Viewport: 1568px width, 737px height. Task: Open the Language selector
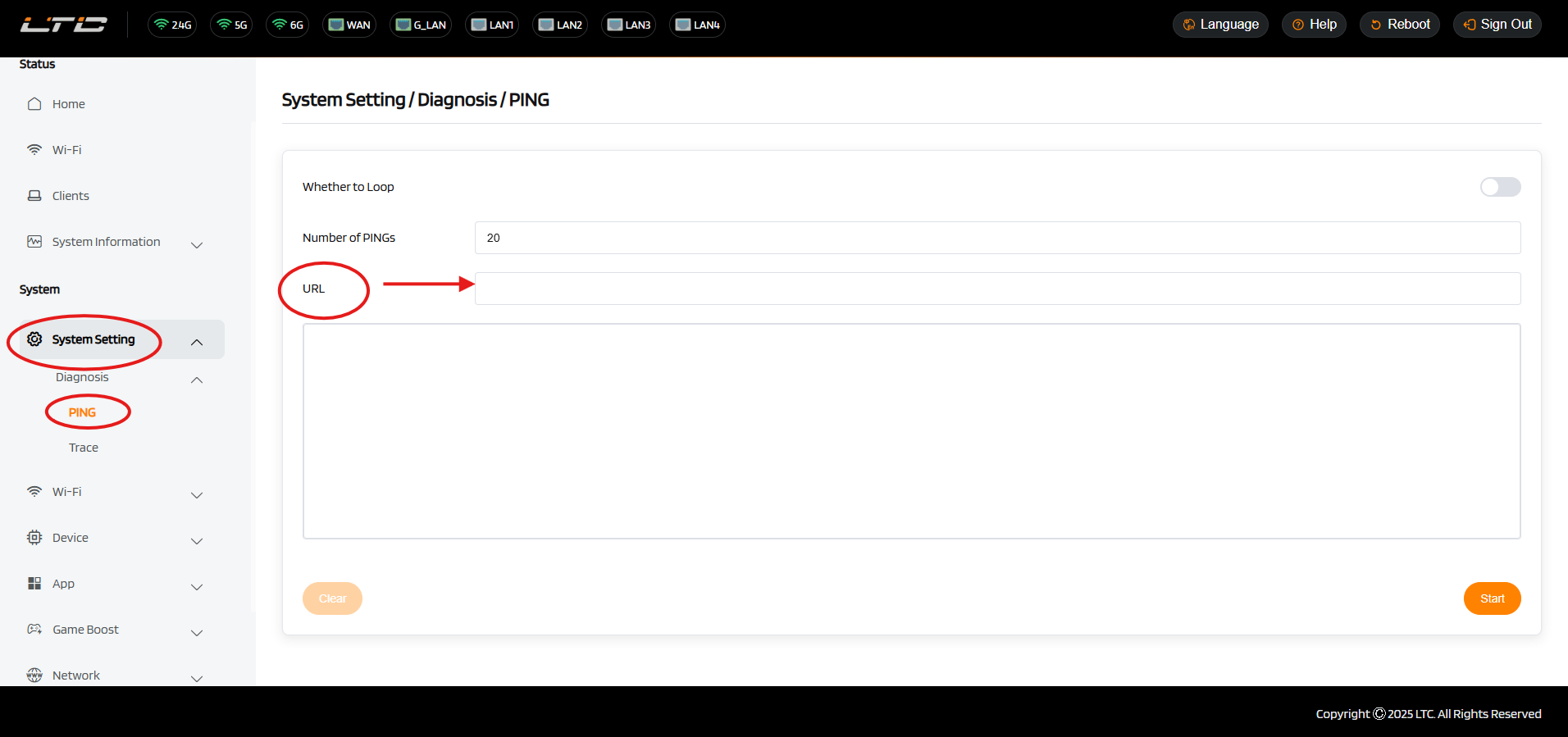(x=1220, y=25)
